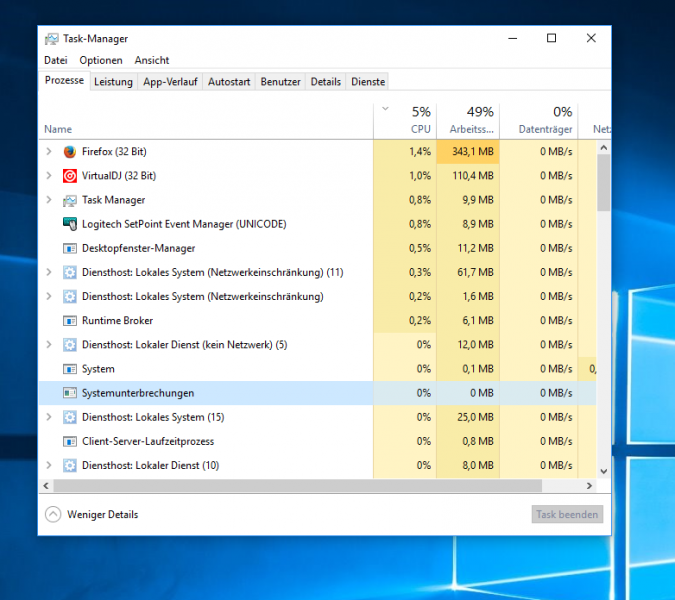
Task: Open the Optionen menu
Action: pos(101,60)
